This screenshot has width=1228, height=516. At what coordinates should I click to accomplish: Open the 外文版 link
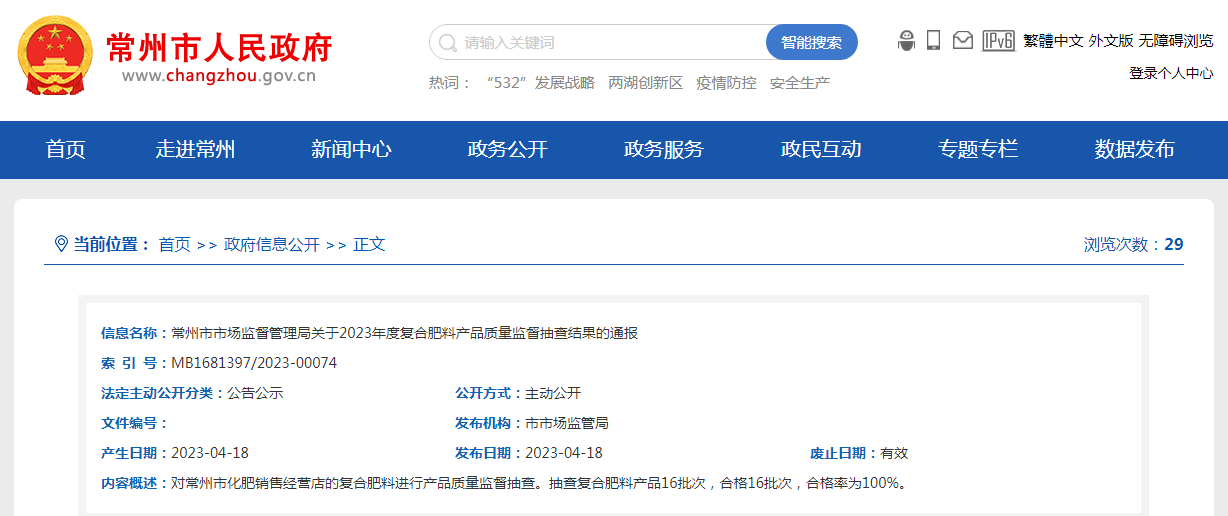coord(1111,41)
